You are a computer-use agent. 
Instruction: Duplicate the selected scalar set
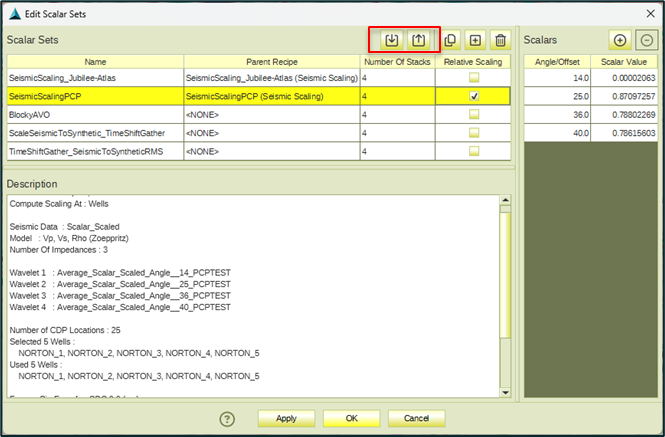(450, 40)
